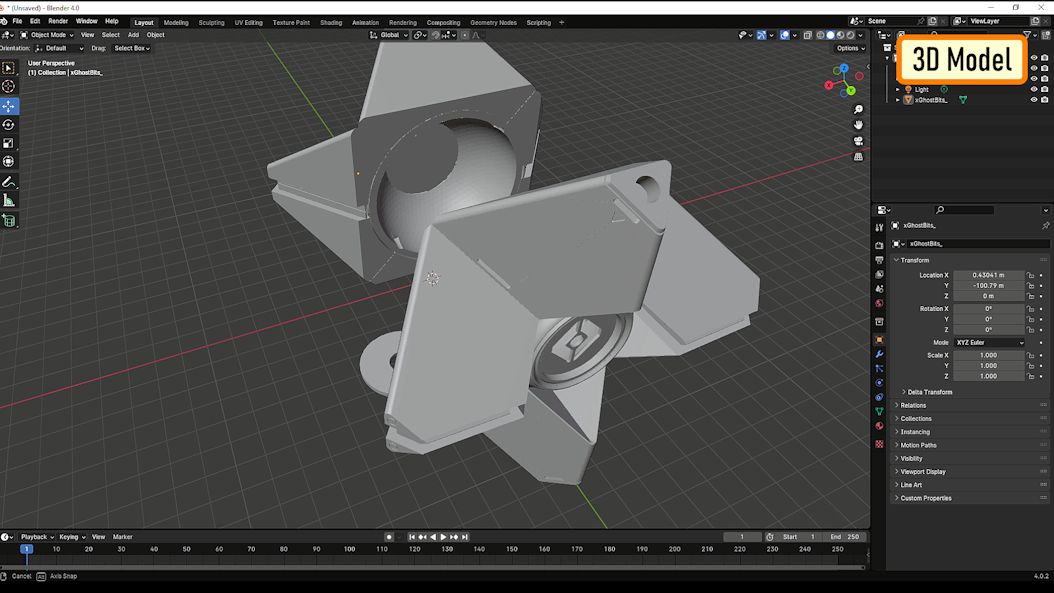The height and width of the screenshot is (593, 1054).
Task: Switch to material preview shading
Action: (840, 35)
